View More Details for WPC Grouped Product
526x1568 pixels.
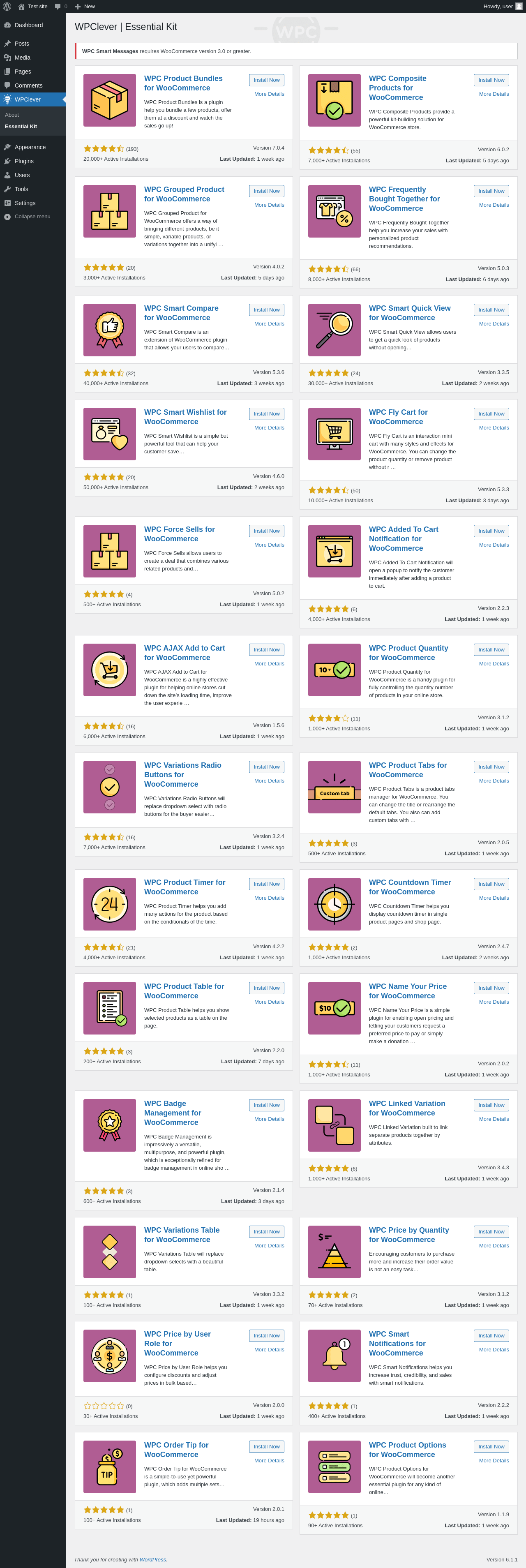pyautogui.click(x=269, y=205)
